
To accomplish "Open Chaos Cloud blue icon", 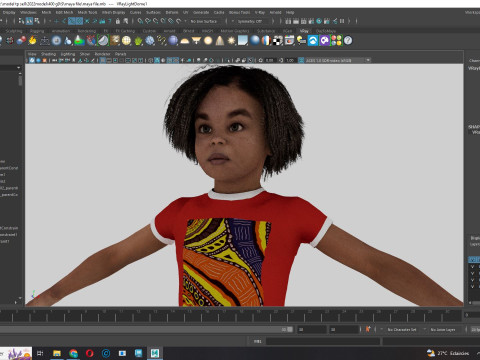I will 313,41.
